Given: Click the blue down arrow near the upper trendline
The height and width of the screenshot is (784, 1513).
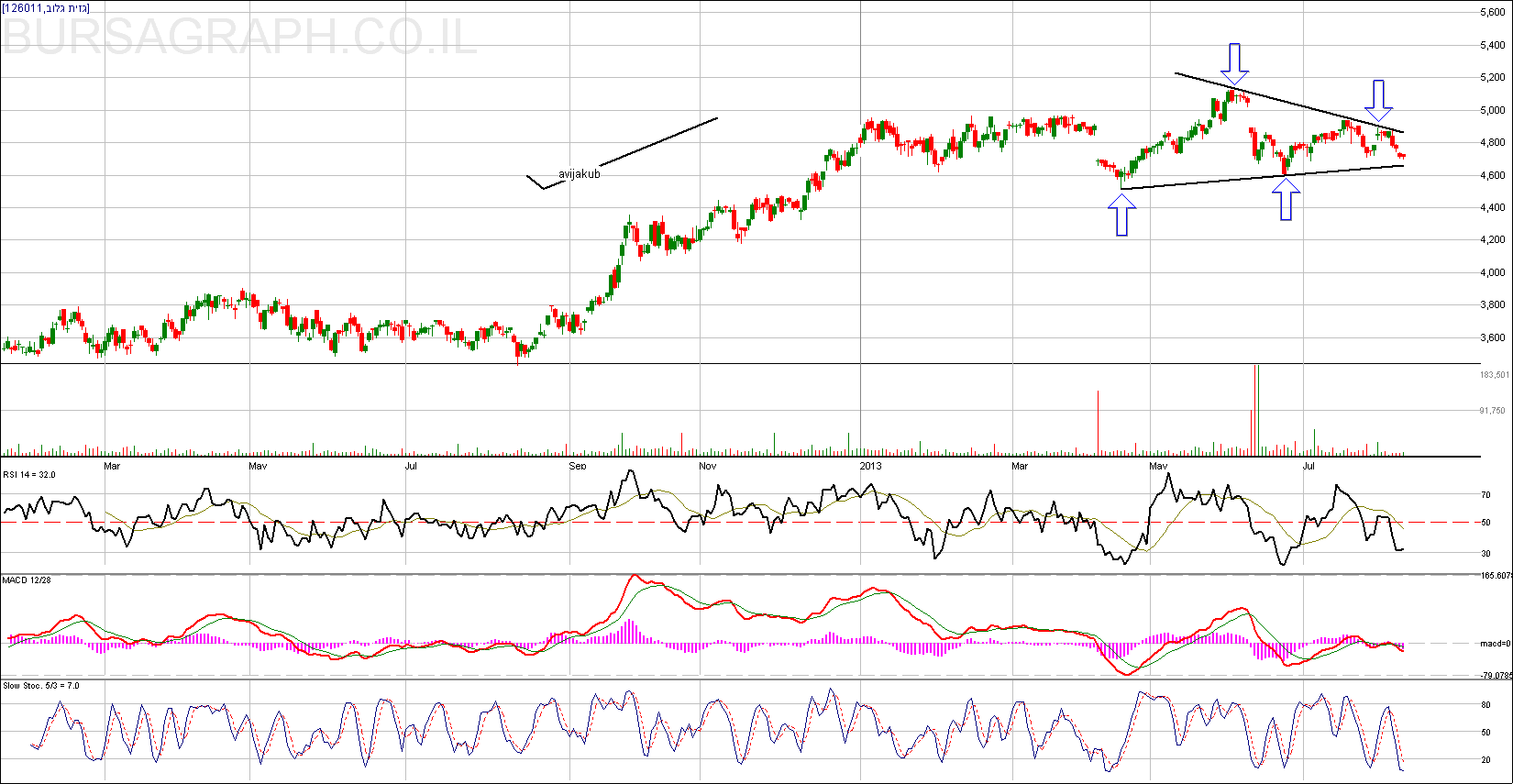Looking at the screenshot, I should tap(1378, 100).
